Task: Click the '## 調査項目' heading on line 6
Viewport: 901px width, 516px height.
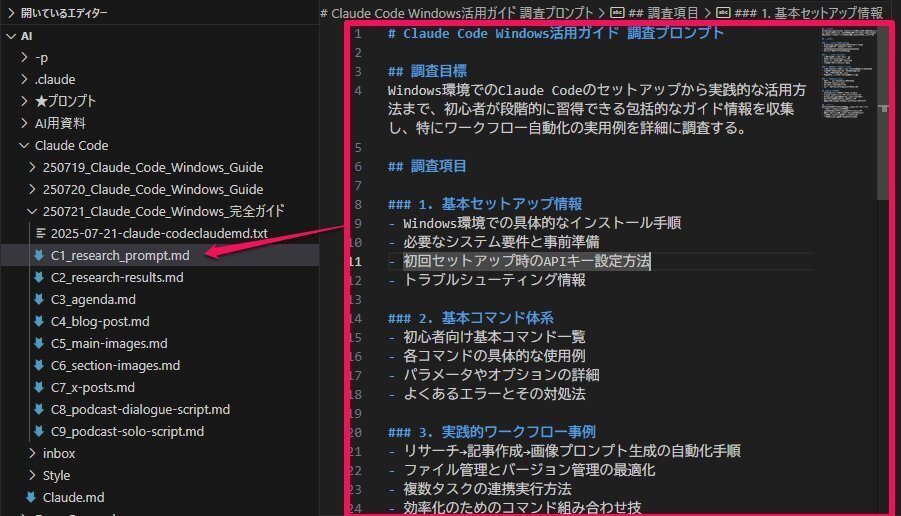Action: pyautogui.click(x=427, y=166)
